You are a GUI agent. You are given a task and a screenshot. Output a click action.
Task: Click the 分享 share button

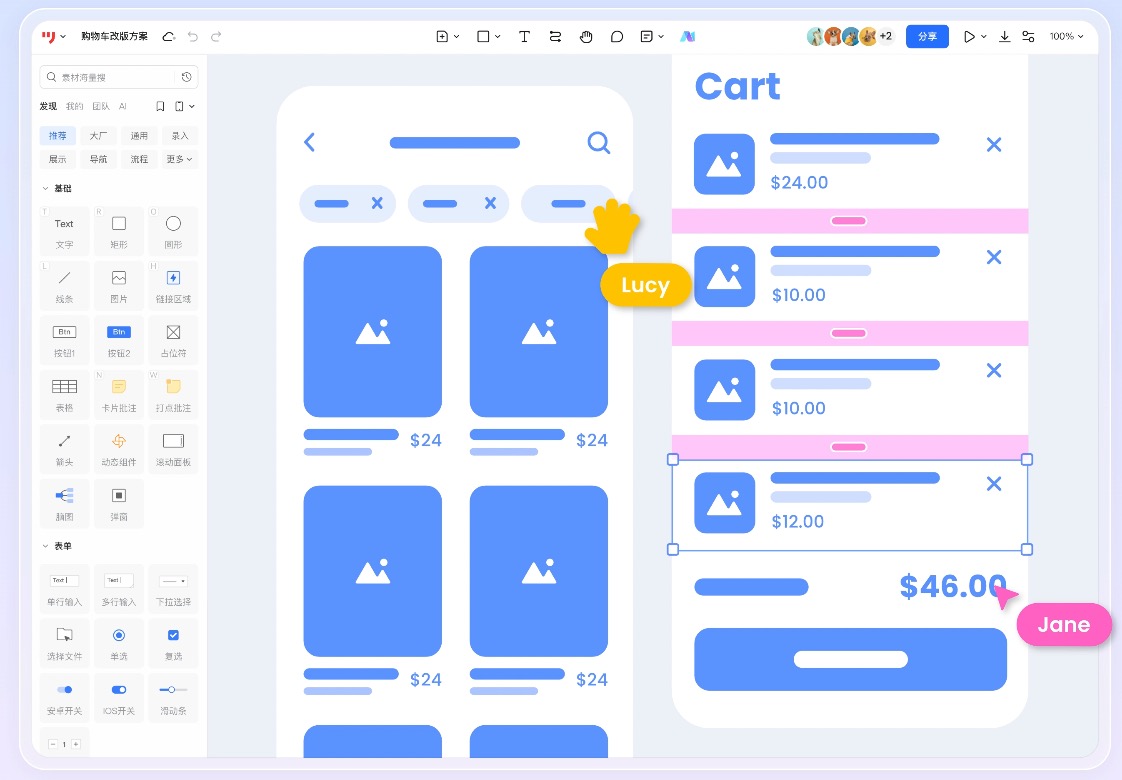pos(927,36)
